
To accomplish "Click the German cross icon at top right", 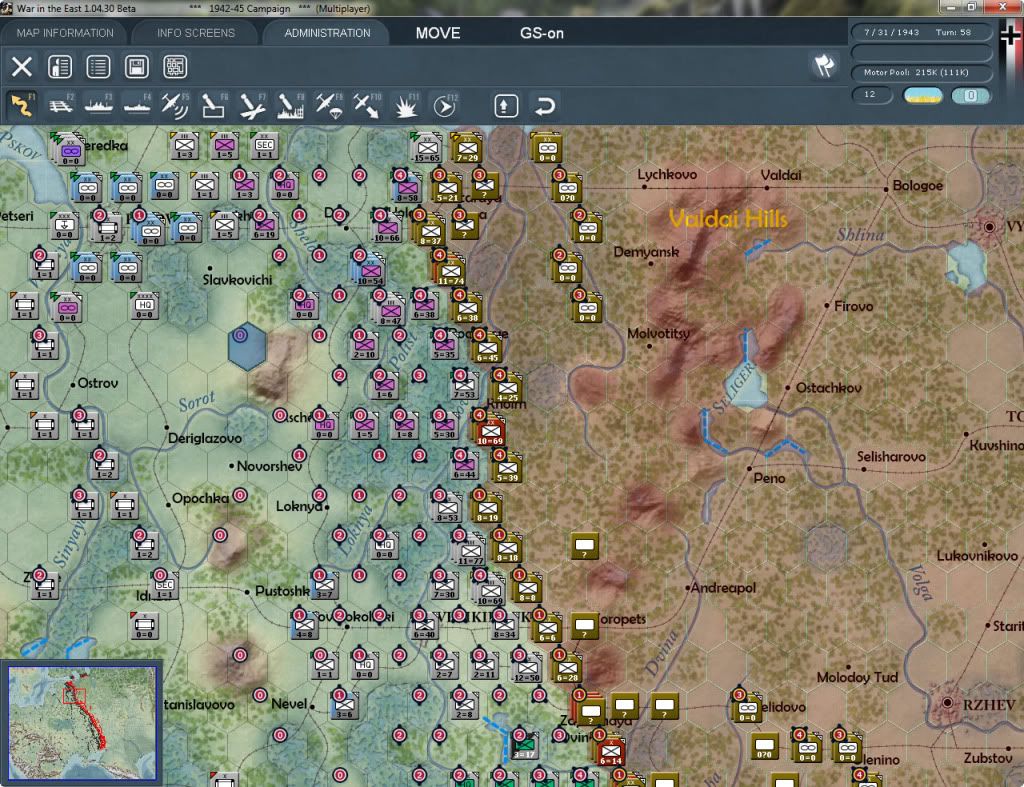I will [x=1010, y=37].
